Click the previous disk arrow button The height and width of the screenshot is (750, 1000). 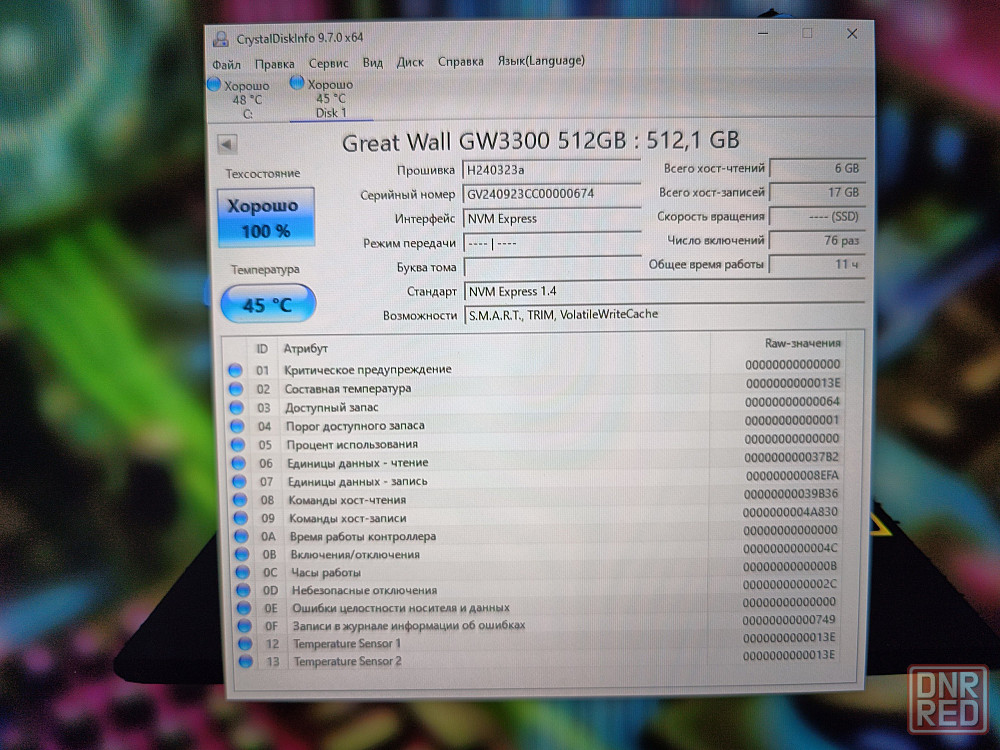pyautogui.click(x=227, y=144)
